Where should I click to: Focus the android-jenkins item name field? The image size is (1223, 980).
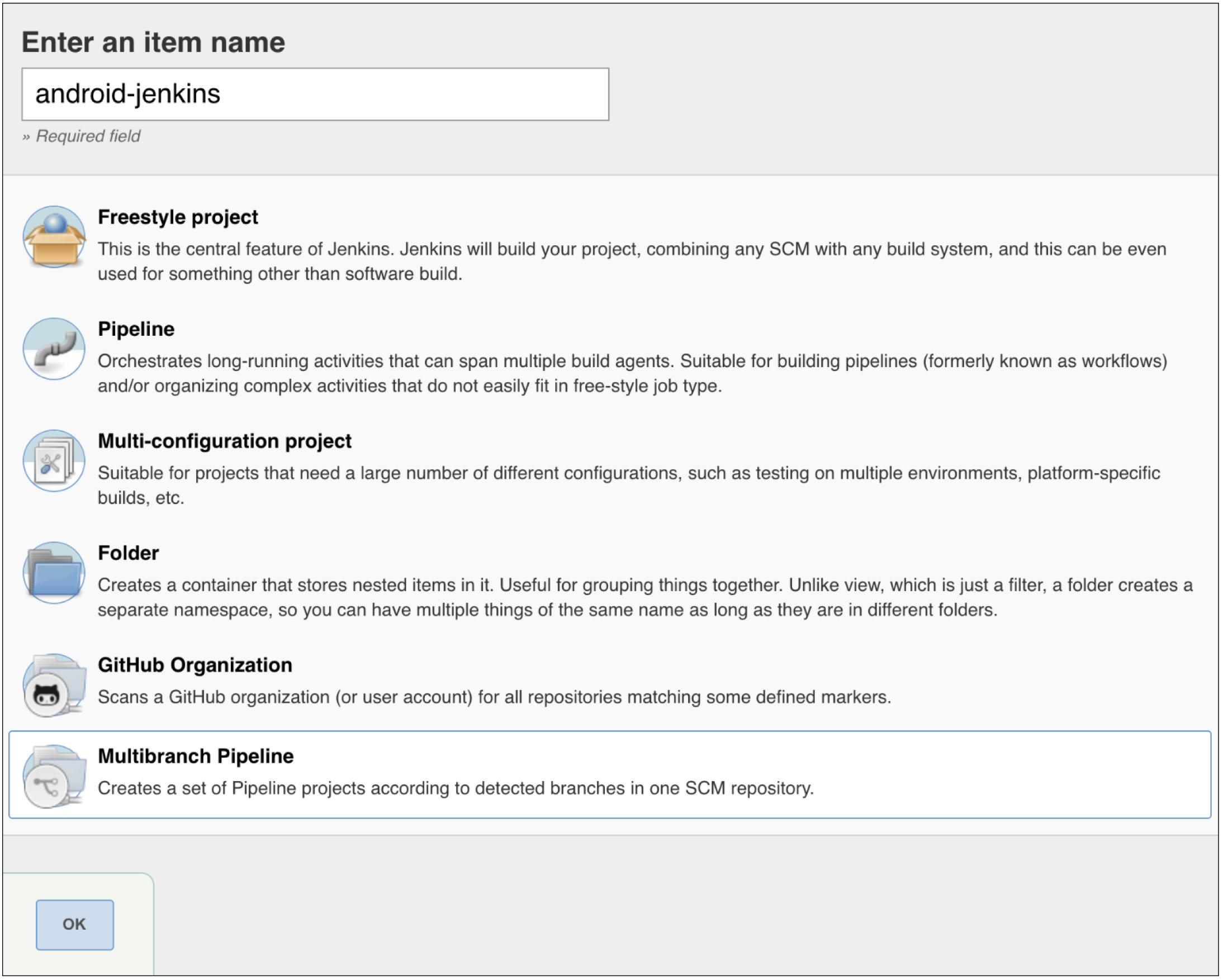click(x=315, y=94)
